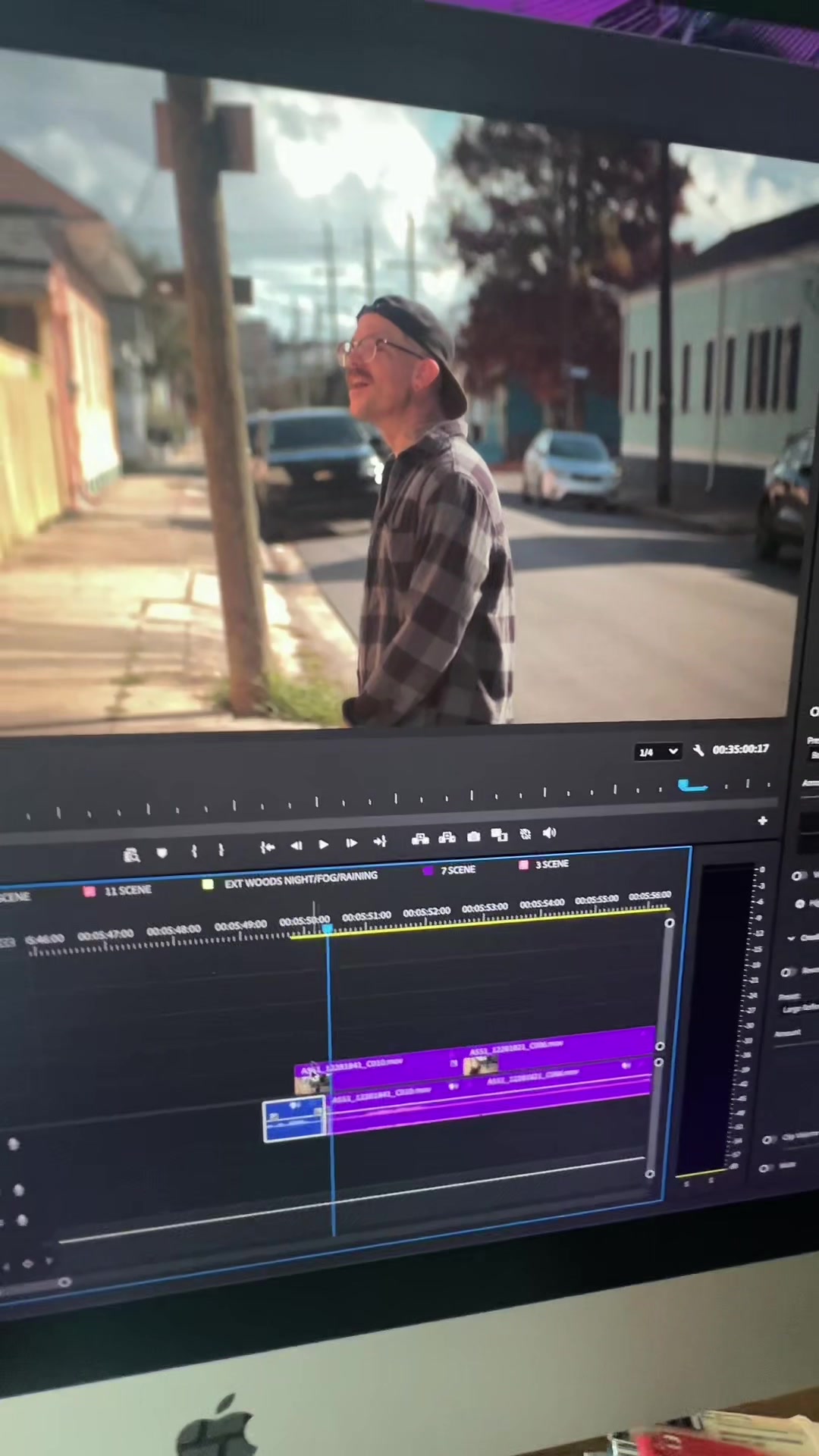Click the Lift button

(x=420, y=838)
